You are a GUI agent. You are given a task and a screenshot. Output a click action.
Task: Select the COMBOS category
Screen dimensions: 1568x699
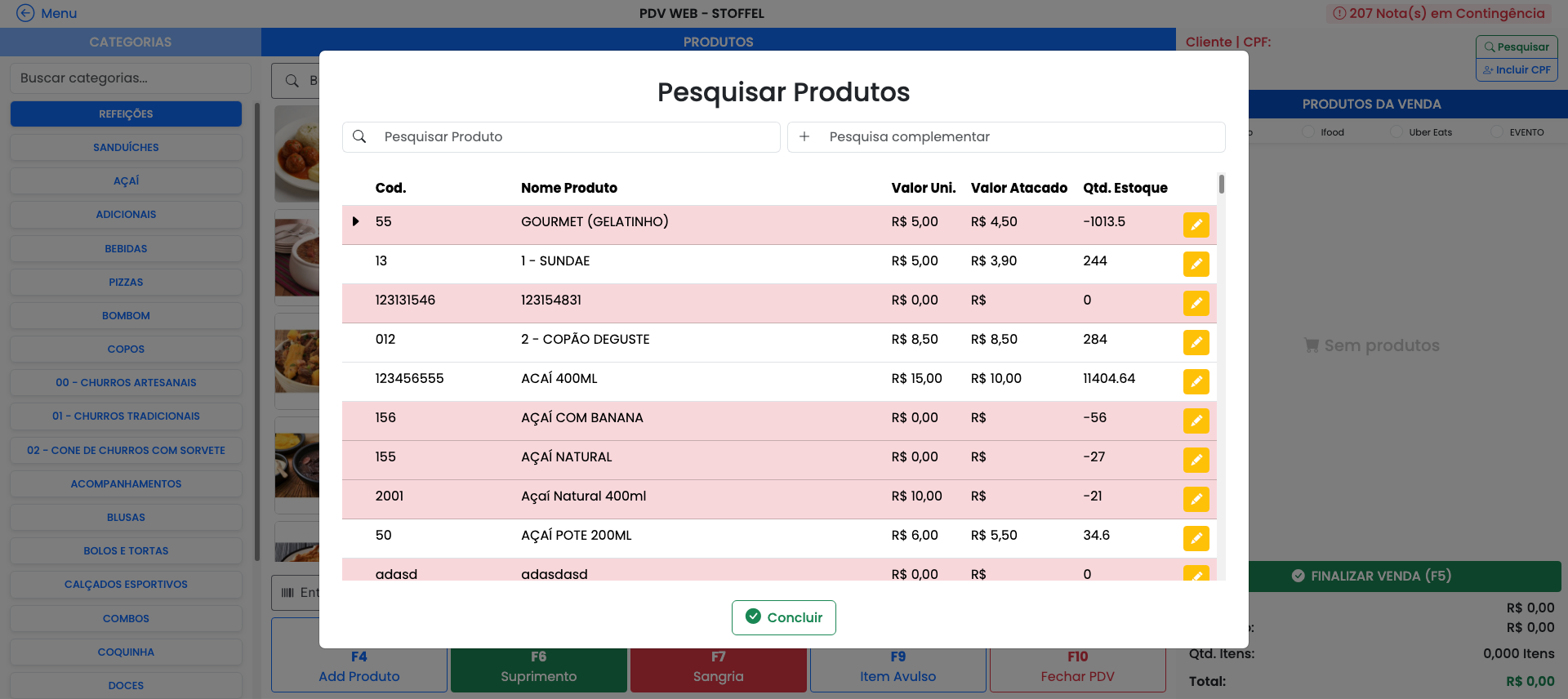pos(126,618)
